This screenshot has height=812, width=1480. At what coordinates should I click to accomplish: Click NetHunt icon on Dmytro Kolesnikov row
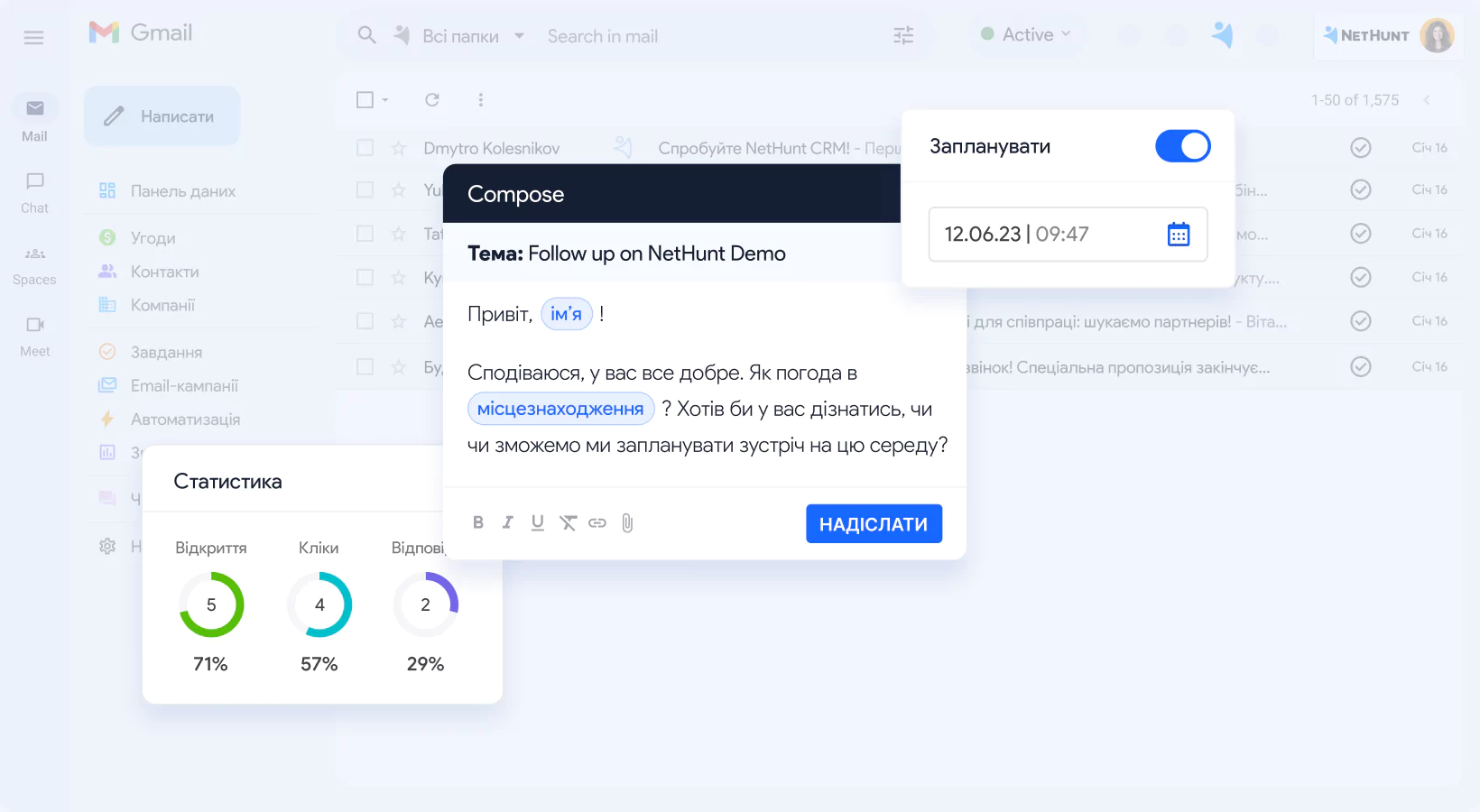coord(623,146)
